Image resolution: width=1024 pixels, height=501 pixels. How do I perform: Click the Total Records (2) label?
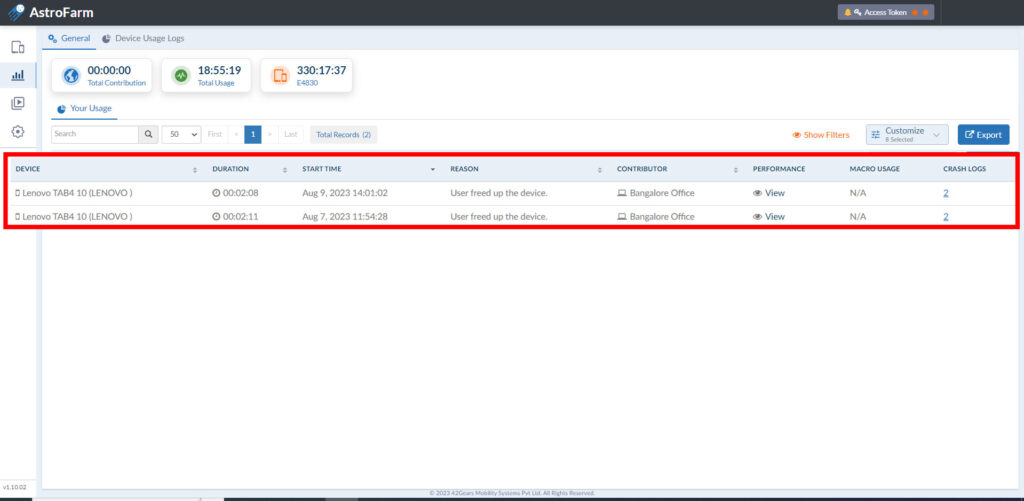tap(344, 135)
